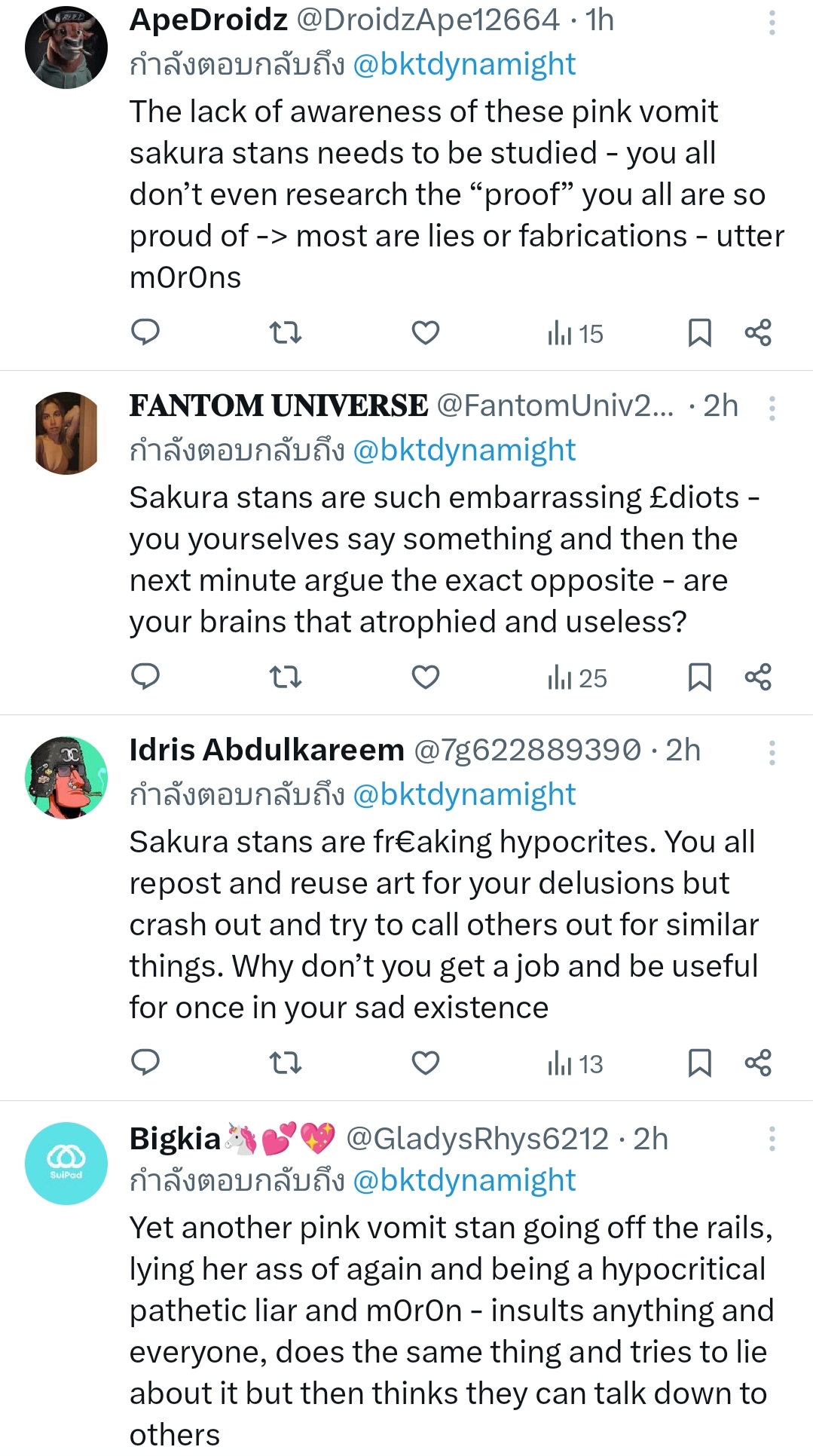Open more options for FANTOM UNIVERSE tweet

pos(772,408)
